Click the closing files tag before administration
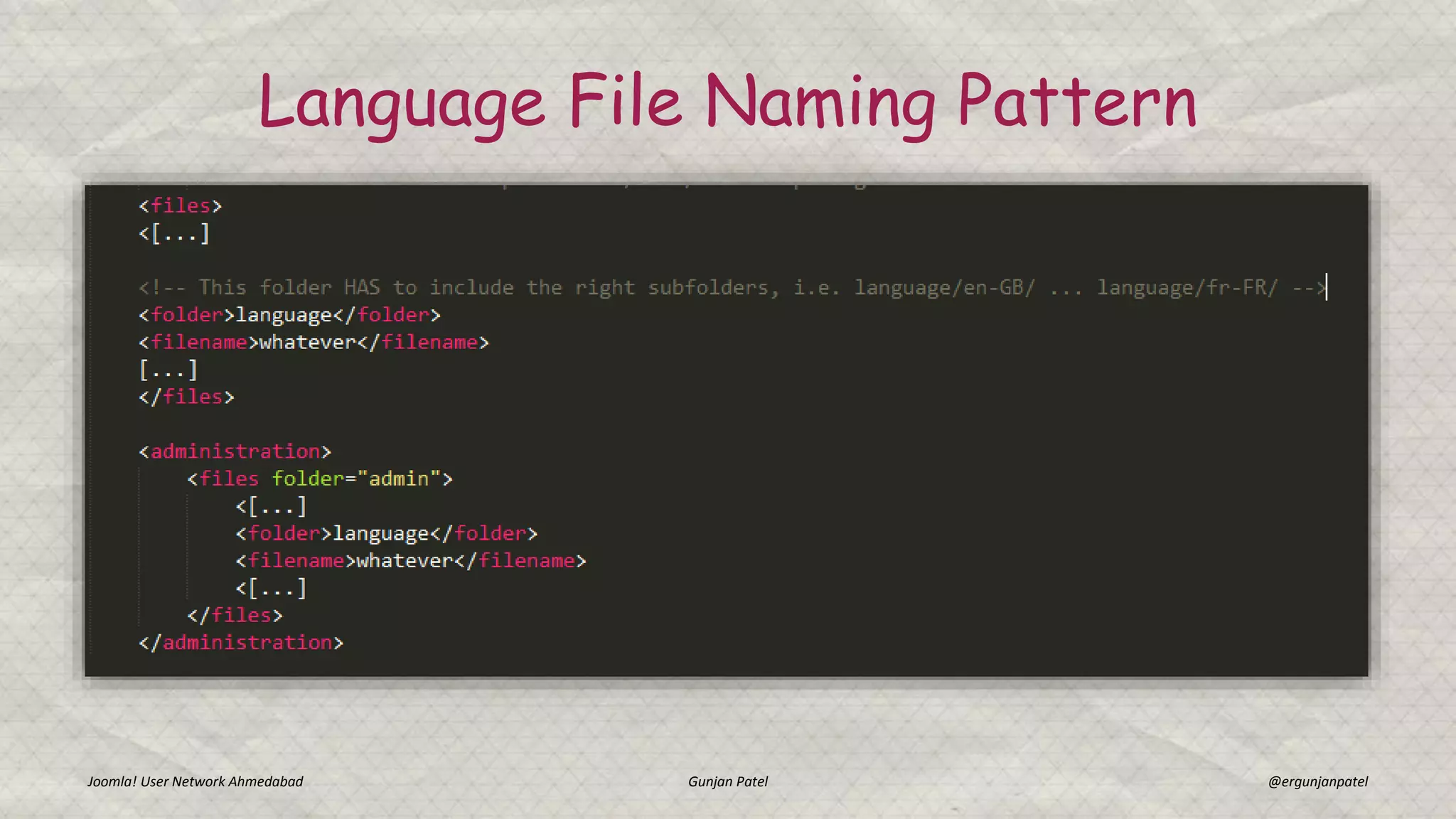The width and height of the screenshot is (1456, 819). tap(186, 397)
